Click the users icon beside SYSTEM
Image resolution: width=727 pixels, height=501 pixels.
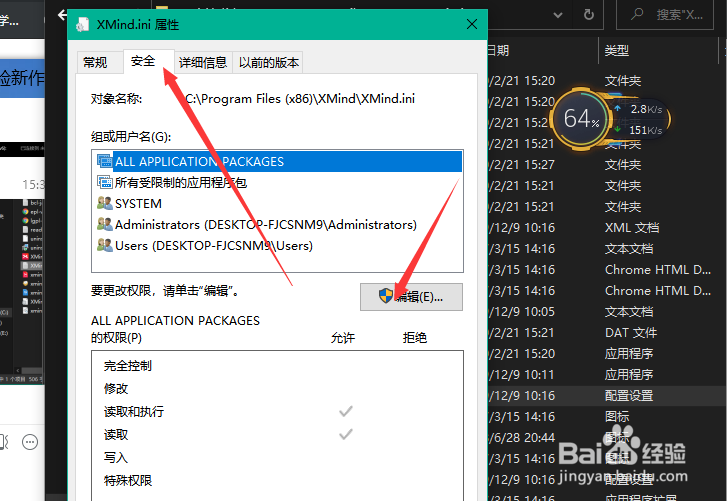coord(104,203)
